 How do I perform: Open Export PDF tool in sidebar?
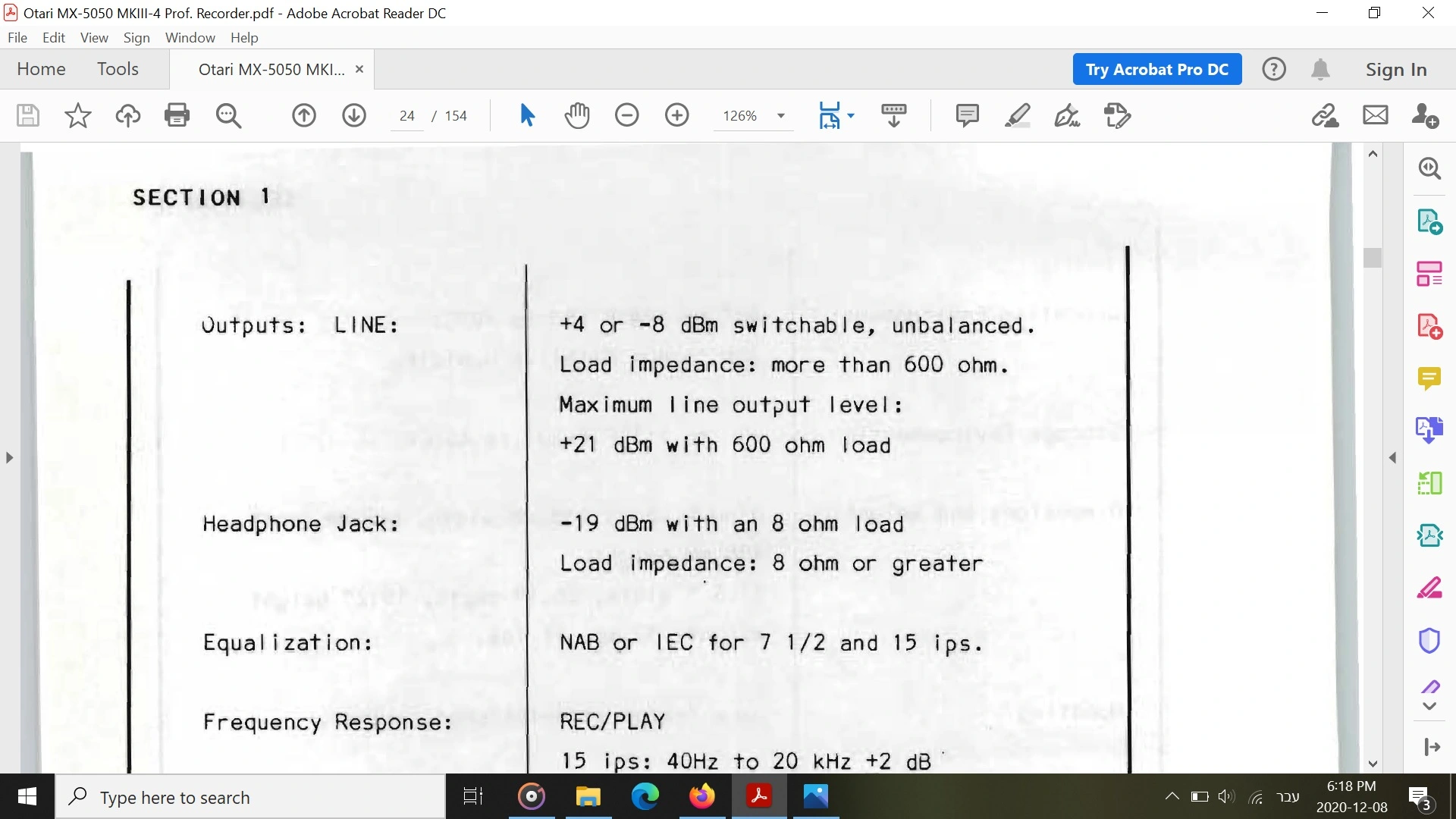1429,221
